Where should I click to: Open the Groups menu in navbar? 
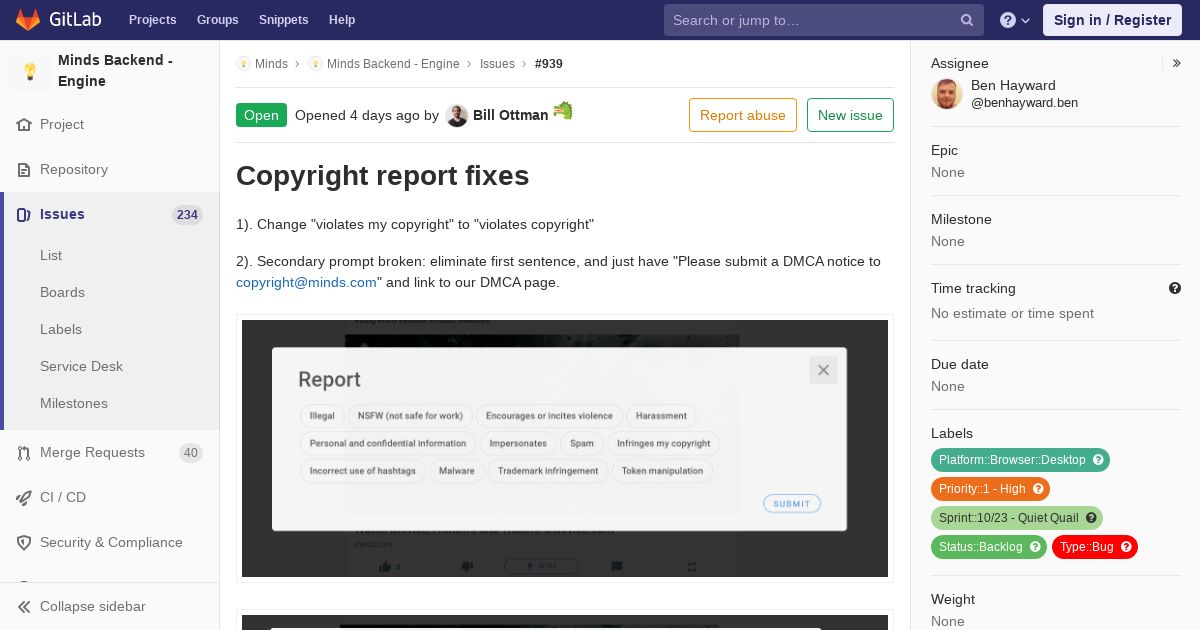click(x=218, y=20)
